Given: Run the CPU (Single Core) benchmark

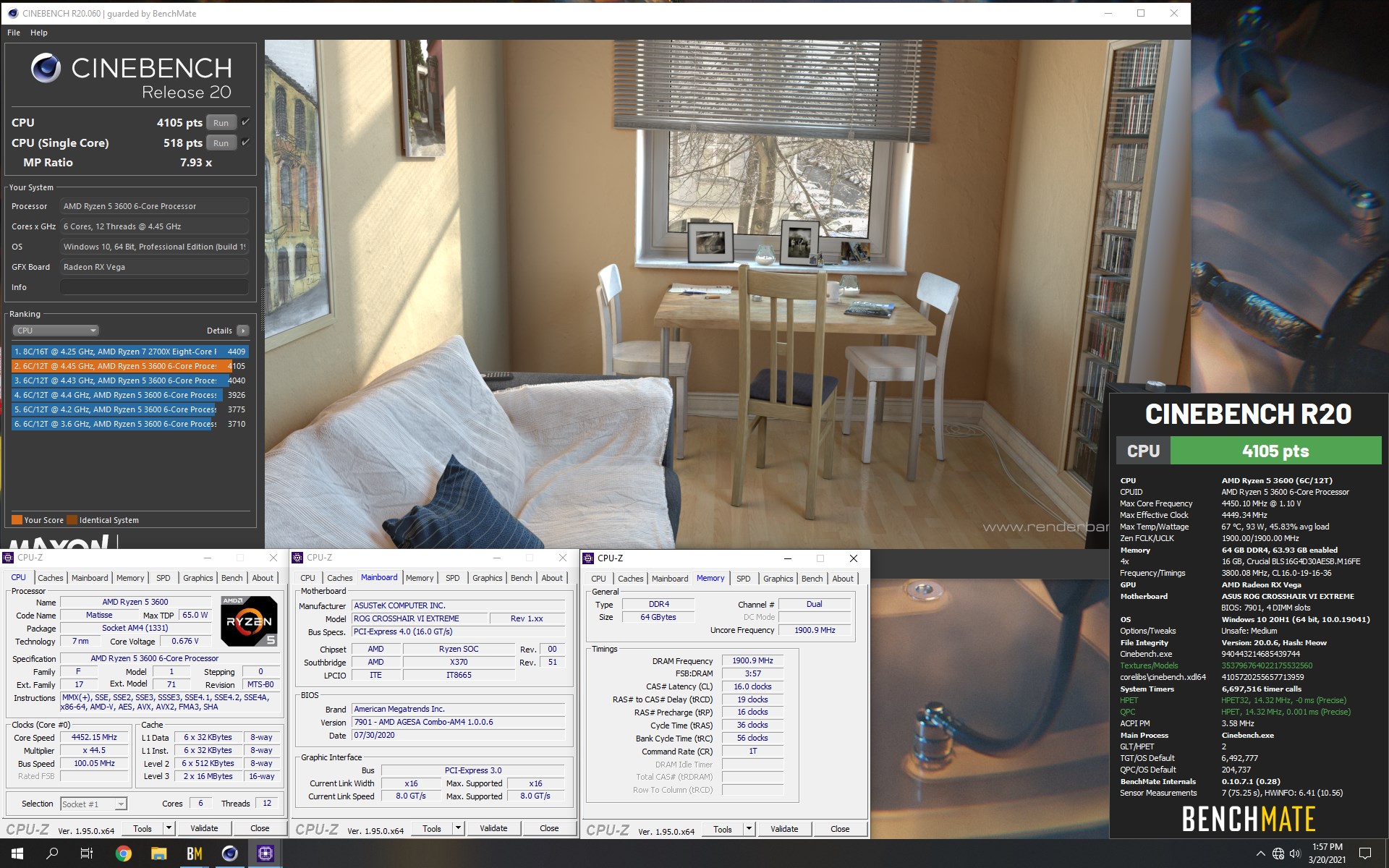Looking at the screenshot, I should (221, 143).
